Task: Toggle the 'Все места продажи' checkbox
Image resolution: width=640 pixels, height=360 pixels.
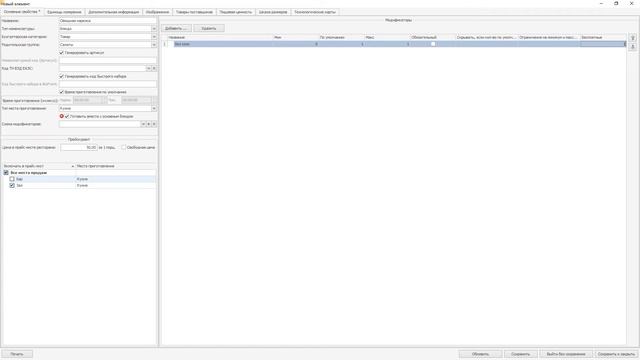Action: (6, 173)
